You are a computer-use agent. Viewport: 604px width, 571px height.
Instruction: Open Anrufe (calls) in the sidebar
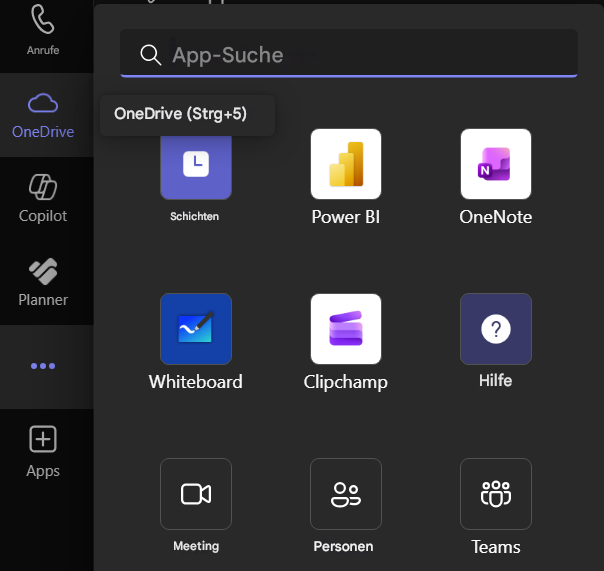pos(43,30)
